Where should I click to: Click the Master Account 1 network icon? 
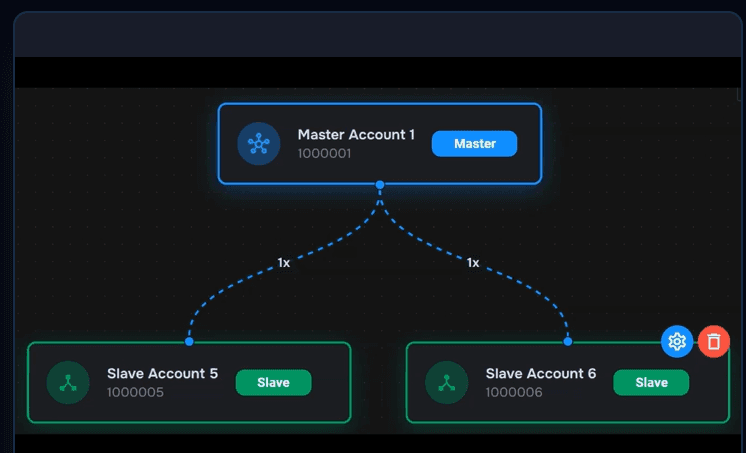pyautogui.click(x=259, y=144)
